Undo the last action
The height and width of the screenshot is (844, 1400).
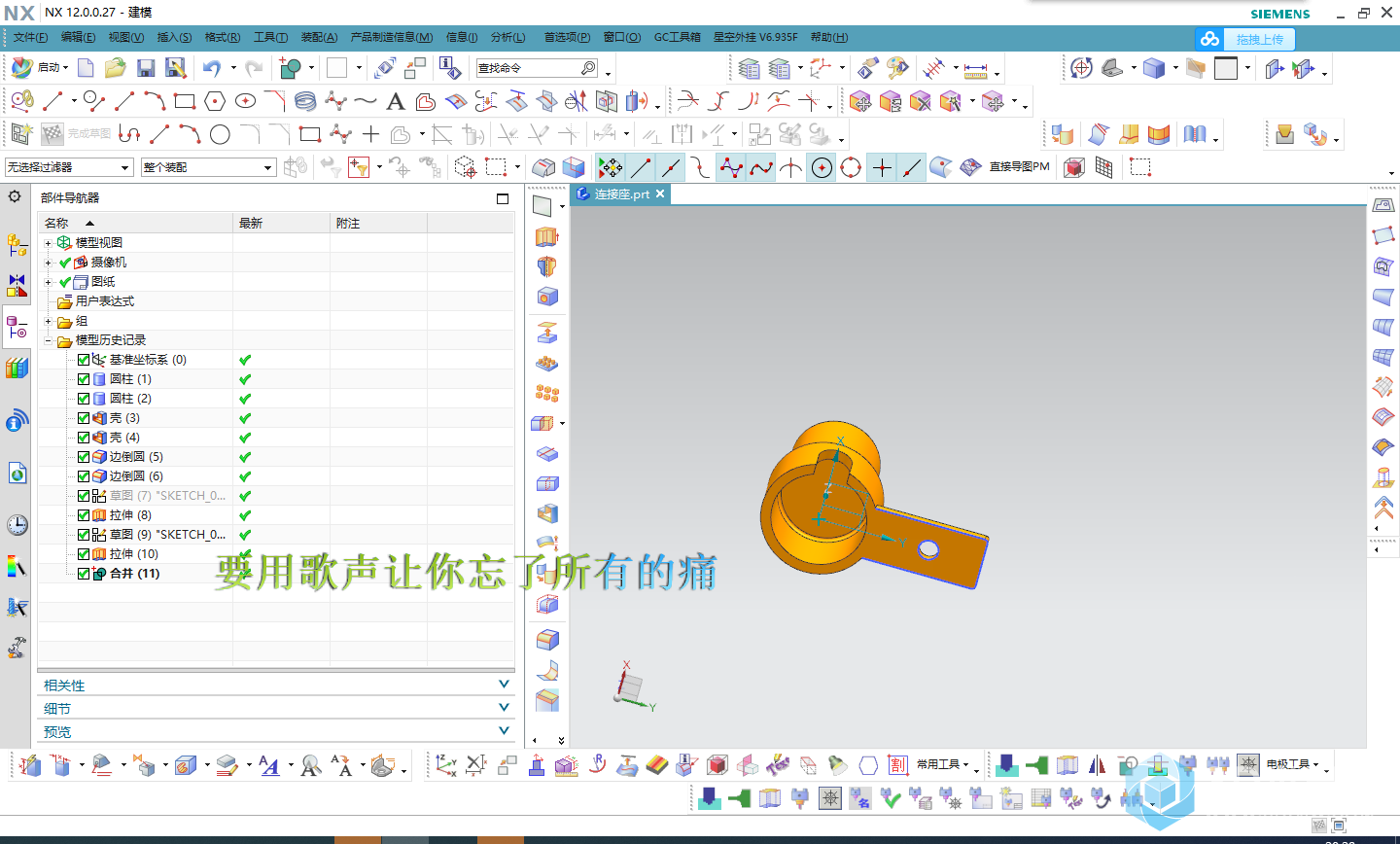(x=211, y=68)
